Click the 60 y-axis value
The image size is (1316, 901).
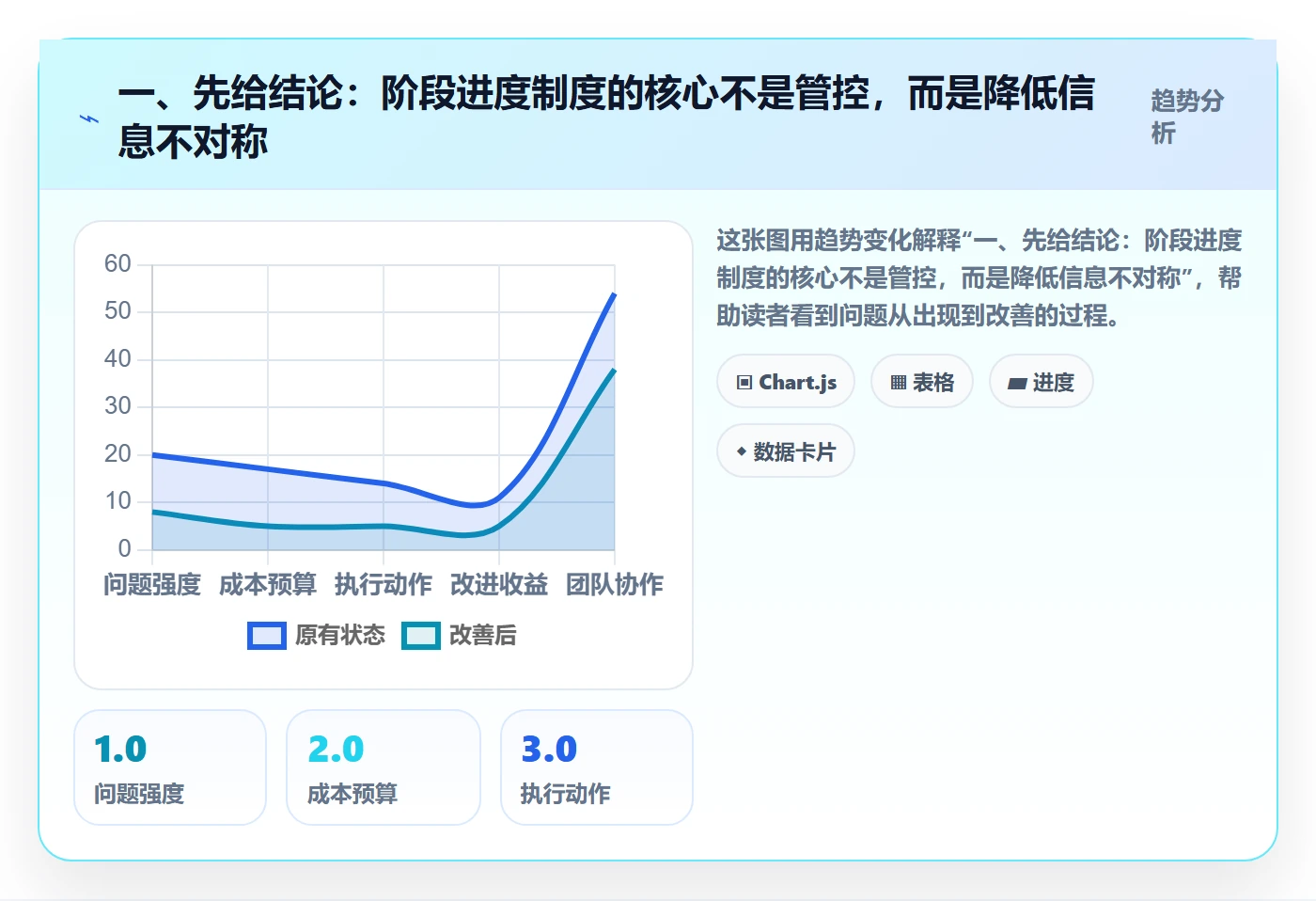(117, 263)
